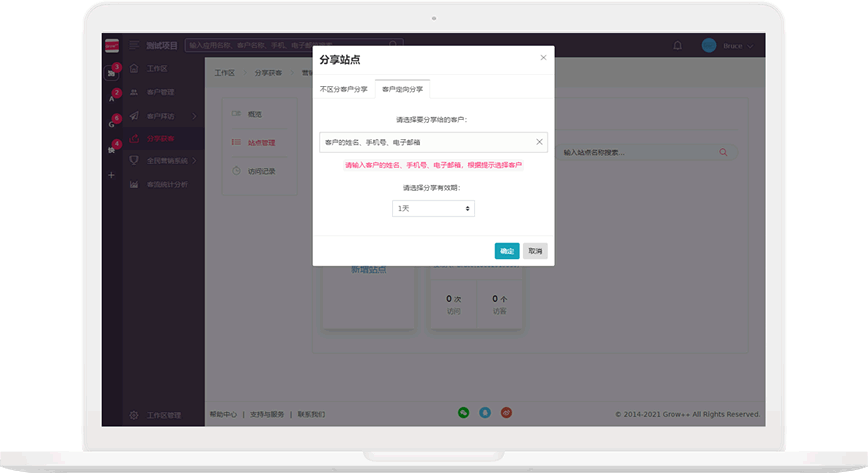Click the notification bell icon

(678, 45)
